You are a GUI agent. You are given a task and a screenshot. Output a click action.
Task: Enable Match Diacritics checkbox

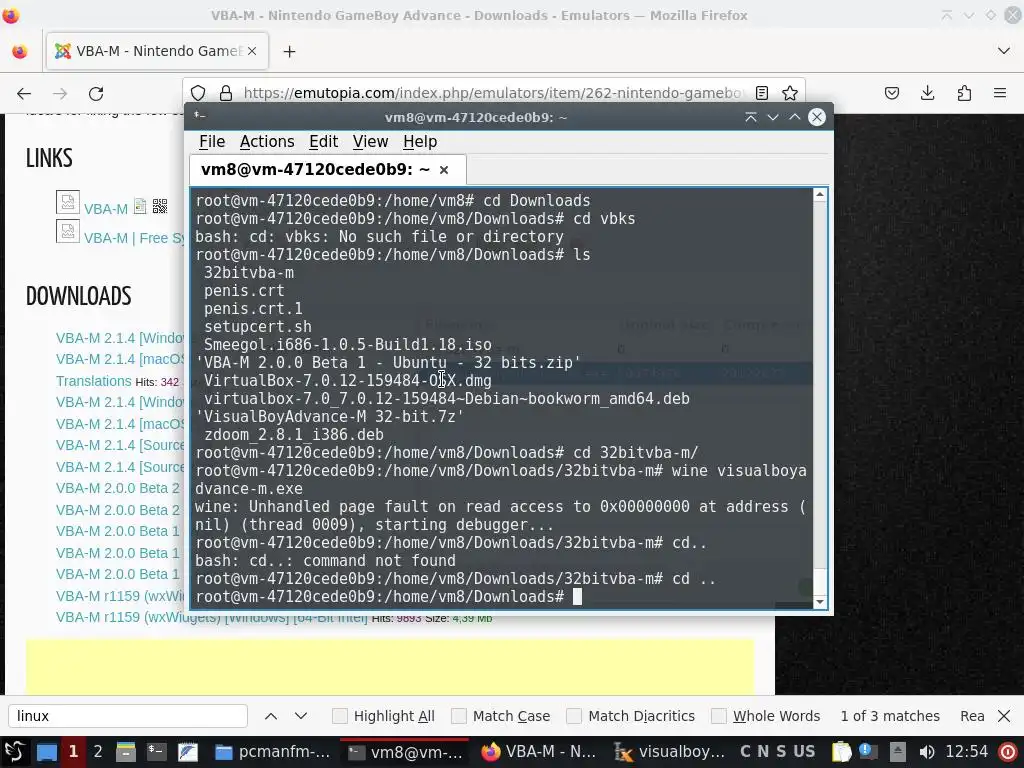[574, 716]
